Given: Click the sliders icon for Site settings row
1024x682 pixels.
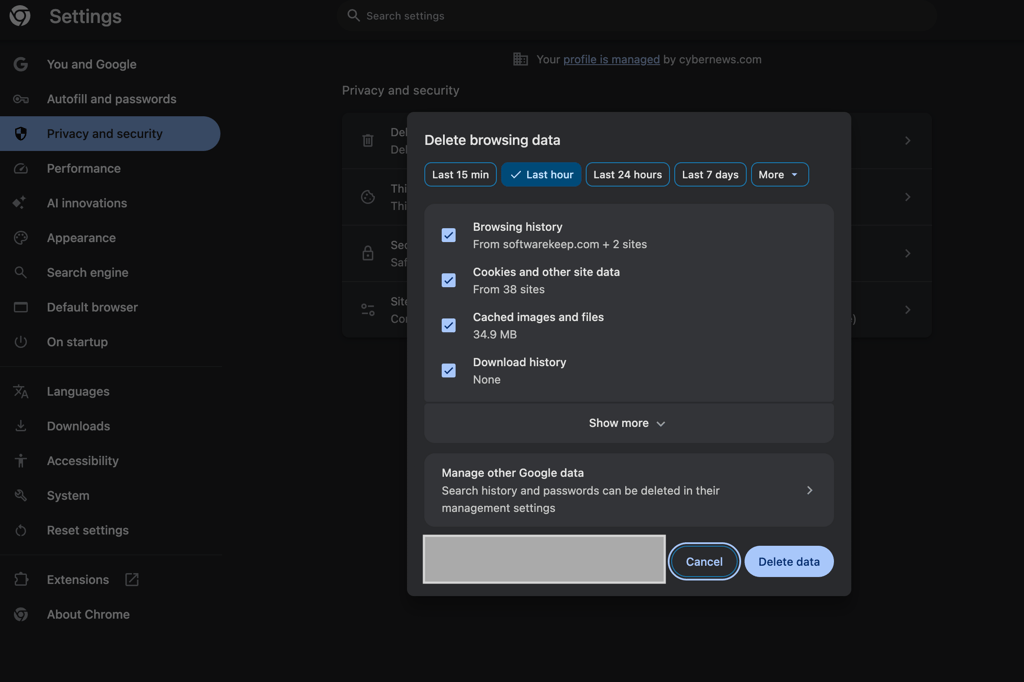Looking at the screenshot, I should [368, 310].
